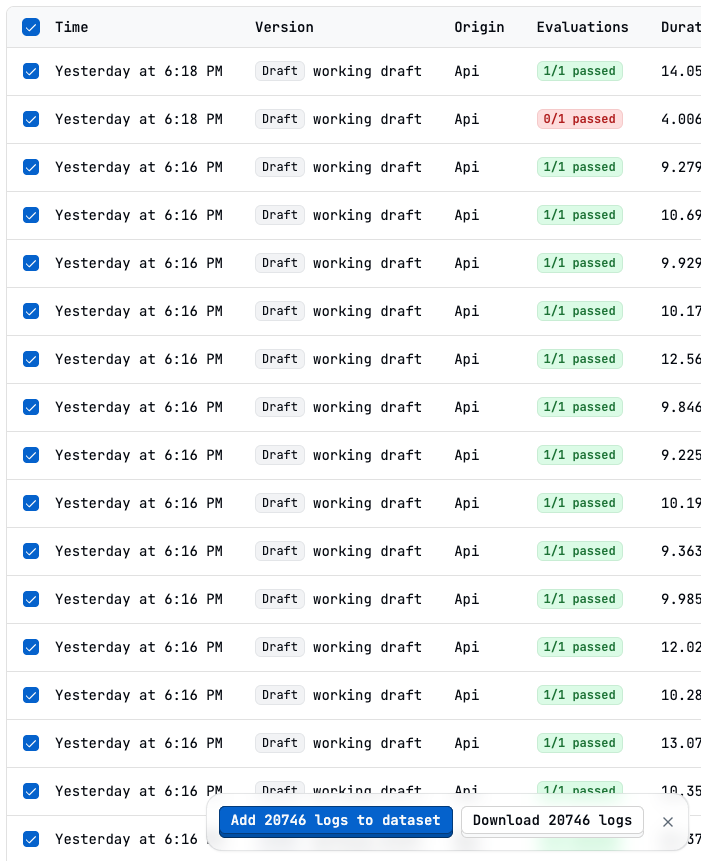Uncheck the row with 0/1 passed evaluation
The image size is (701, 861).
click(x=31, y=119)
